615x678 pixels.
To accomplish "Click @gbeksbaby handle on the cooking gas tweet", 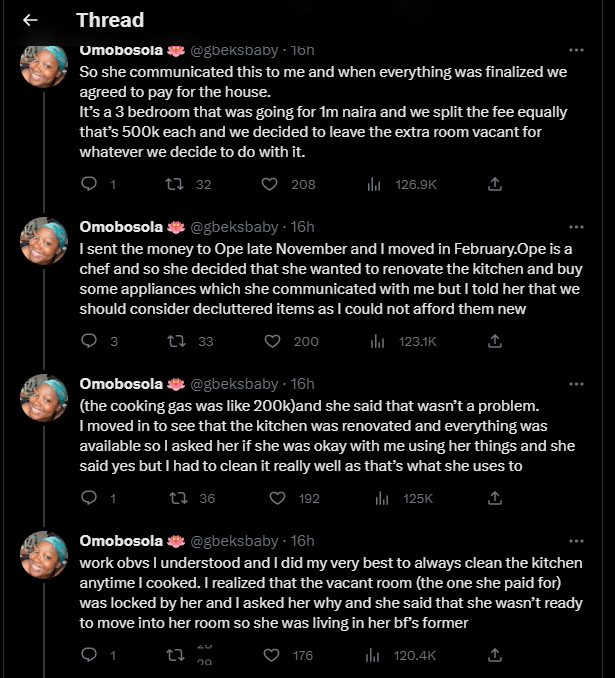I will (234, 384).
